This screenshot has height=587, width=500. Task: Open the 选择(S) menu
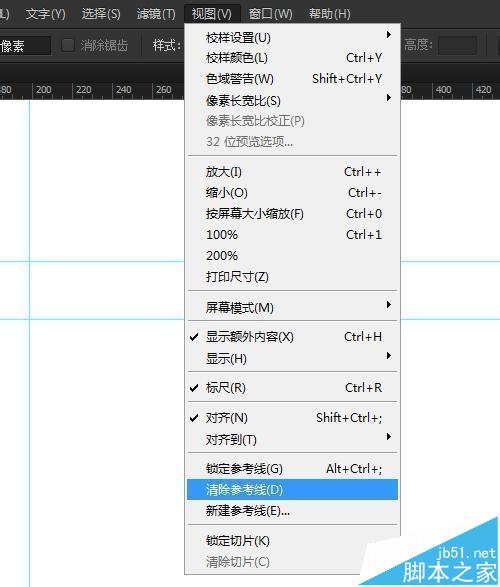101,14
